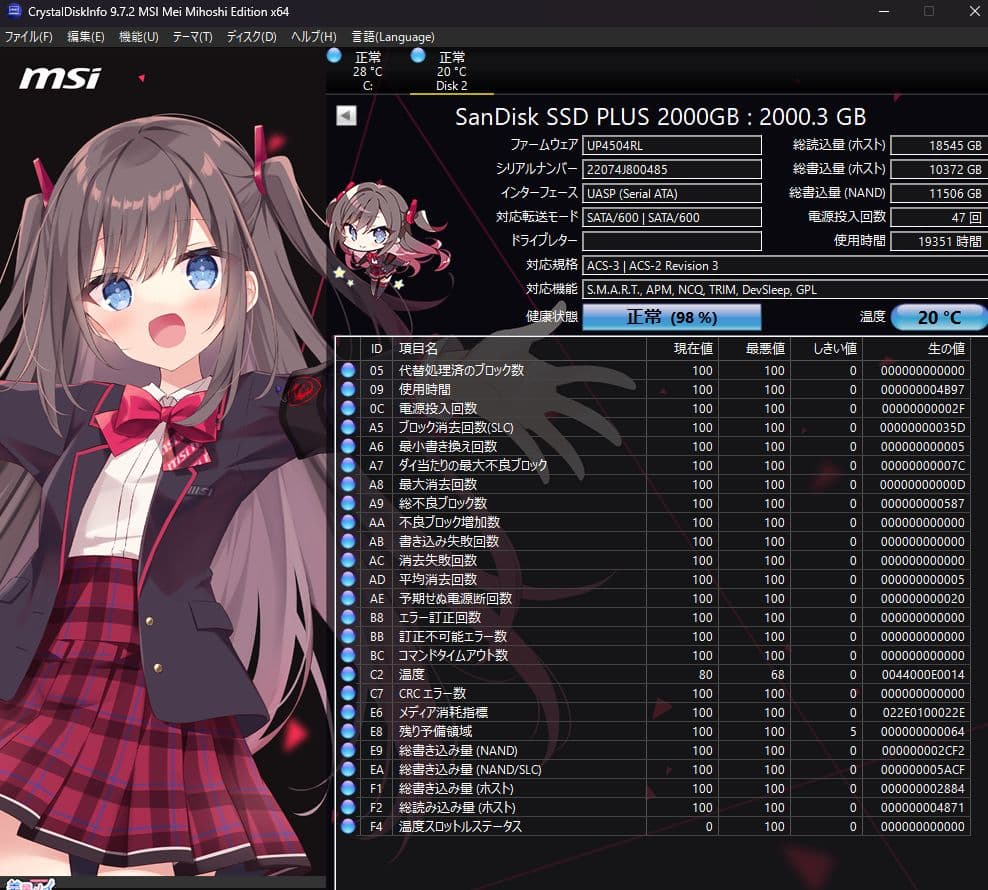The height and width of the screenshot is (890, 988).
Task: Select the row 温度スロットルステータス
Action: (653, 826)
